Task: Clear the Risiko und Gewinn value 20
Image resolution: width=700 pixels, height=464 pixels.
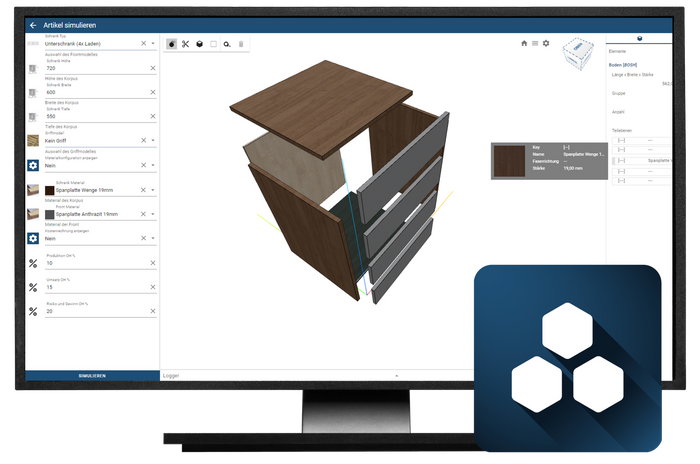Action: click(153, 311)
